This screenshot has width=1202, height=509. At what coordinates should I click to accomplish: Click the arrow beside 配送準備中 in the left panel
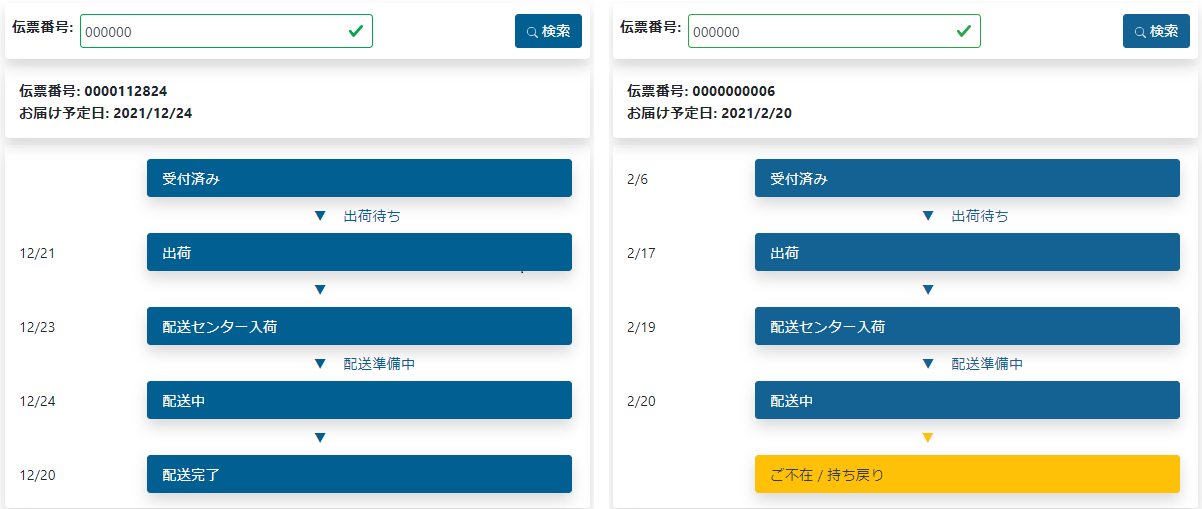(320, 364)
